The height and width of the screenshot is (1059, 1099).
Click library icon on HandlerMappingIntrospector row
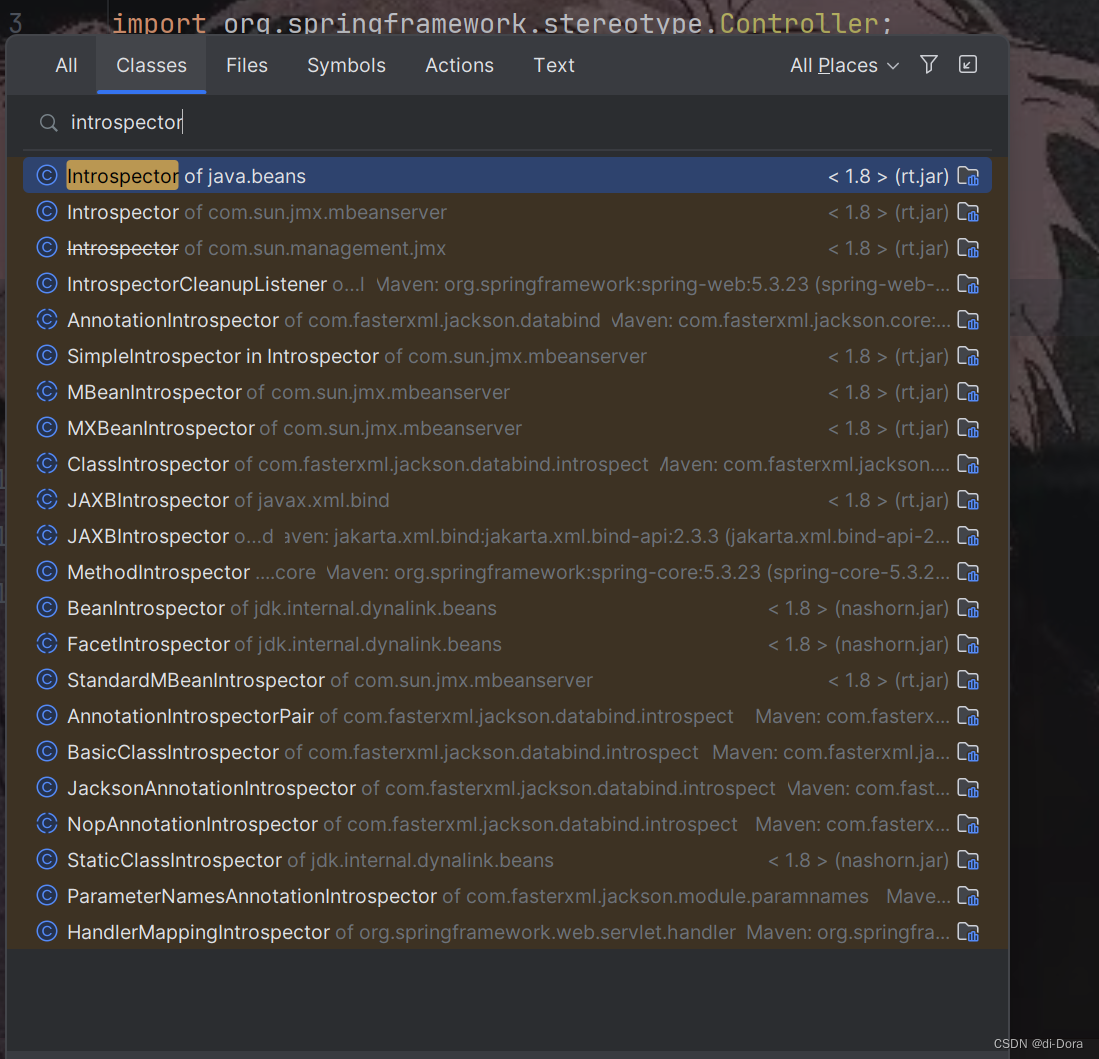pos(968,932)
